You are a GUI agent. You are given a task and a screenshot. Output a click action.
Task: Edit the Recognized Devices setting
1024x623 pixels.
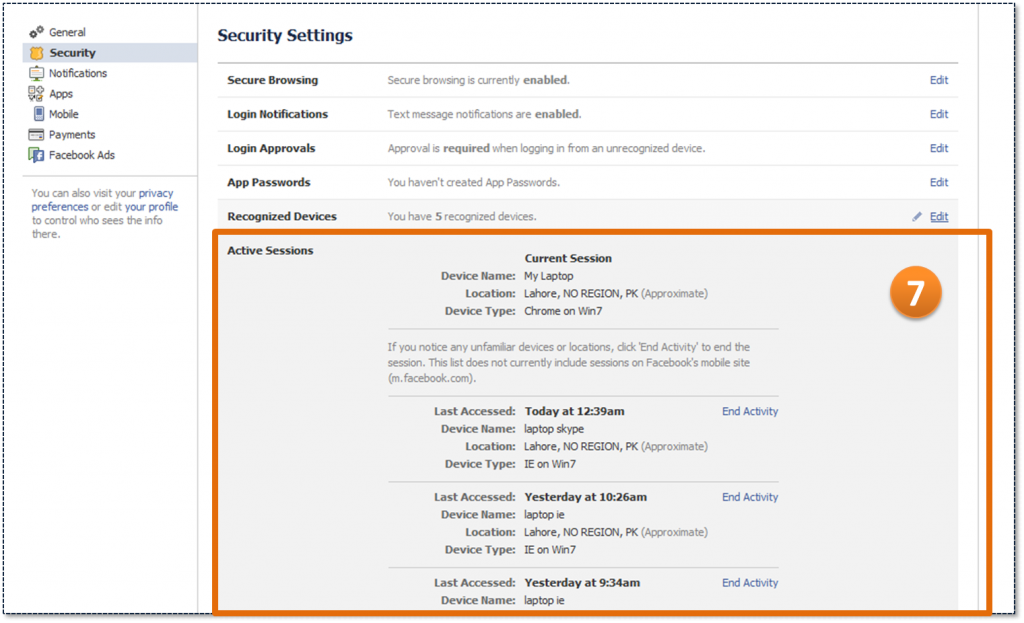point(938,216)
